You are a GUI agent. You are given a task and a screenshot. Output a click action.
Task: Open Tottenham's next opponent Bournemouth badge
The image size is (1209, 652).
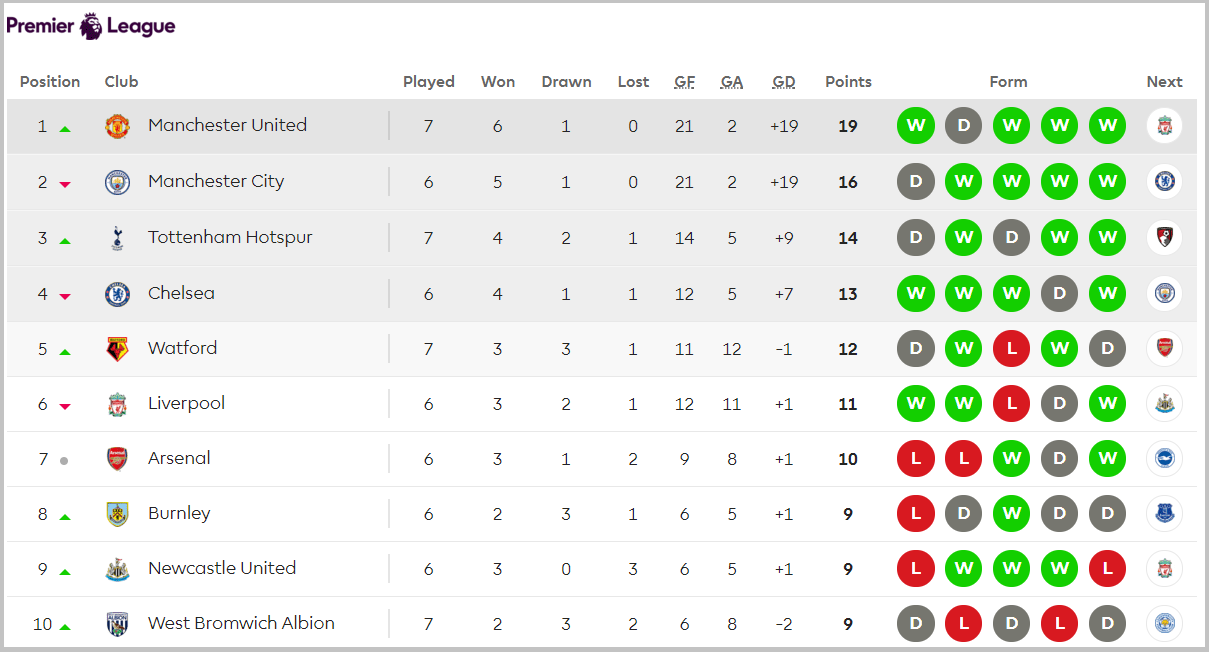(1164, 238)
